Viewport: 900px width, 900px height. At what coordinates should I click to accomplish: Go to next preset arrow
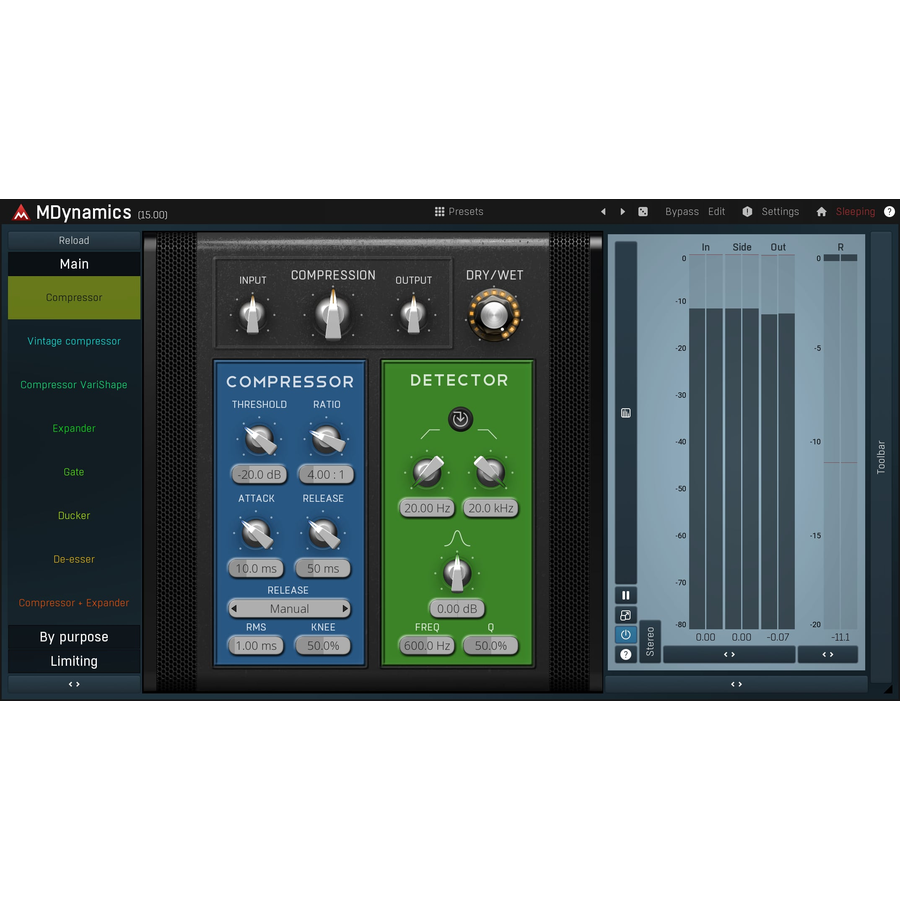click(623, 212)
